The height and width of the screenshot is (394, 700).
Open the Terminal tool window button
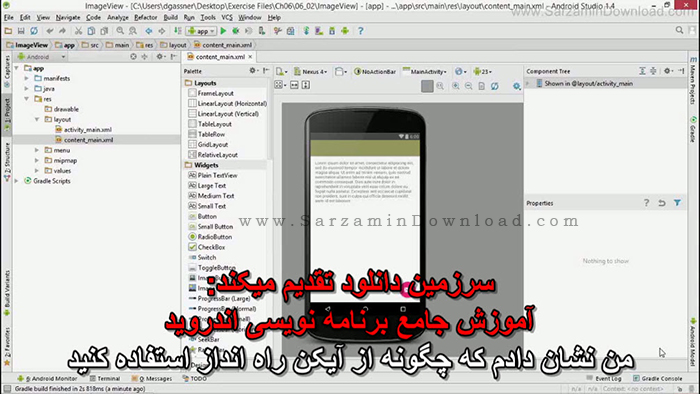pyautogui.click(x=105, y=378)
